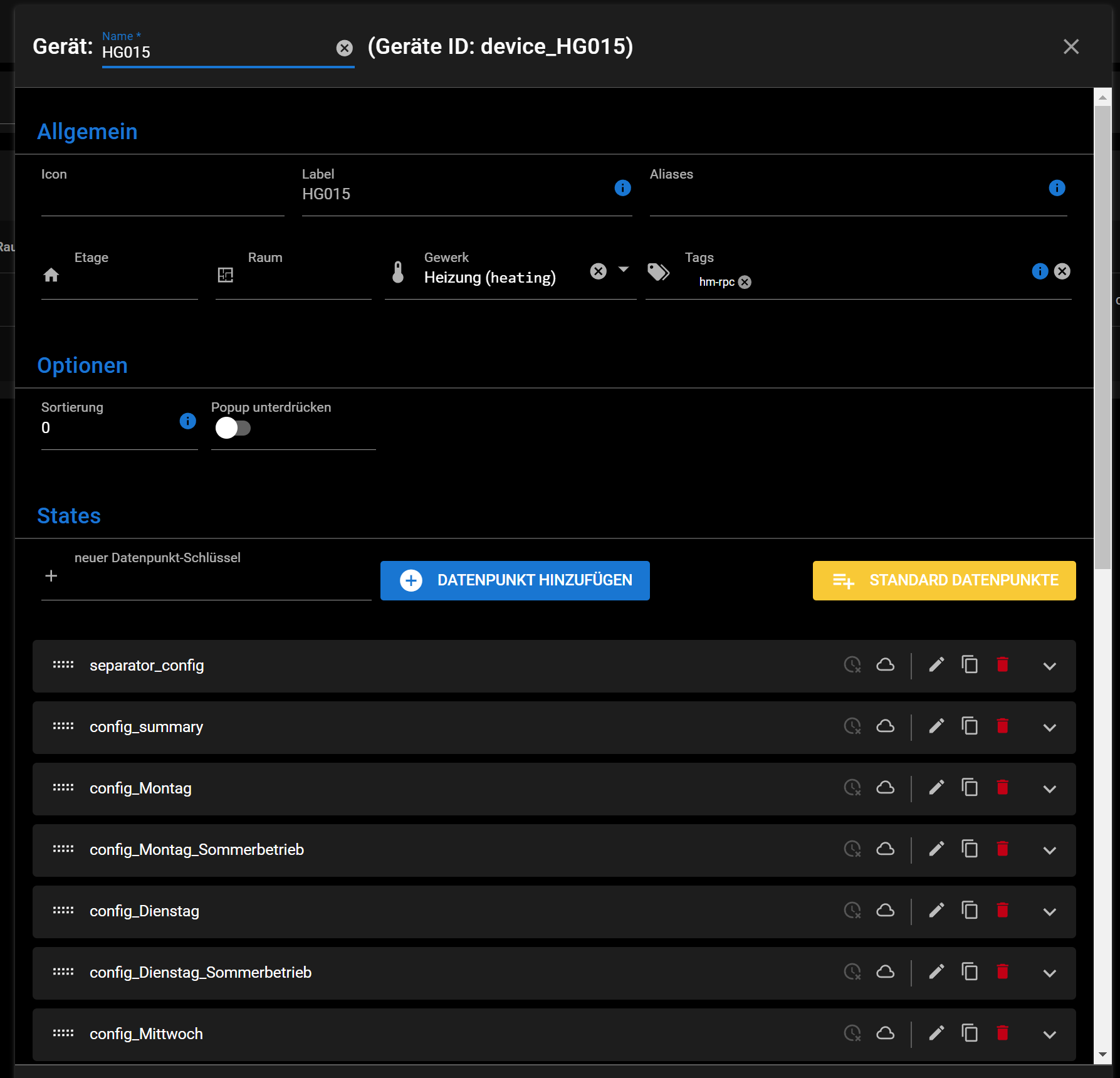
Task: Toggle cloud icon for config_summary
Action: pyautogui.click(x=885, y=726)
